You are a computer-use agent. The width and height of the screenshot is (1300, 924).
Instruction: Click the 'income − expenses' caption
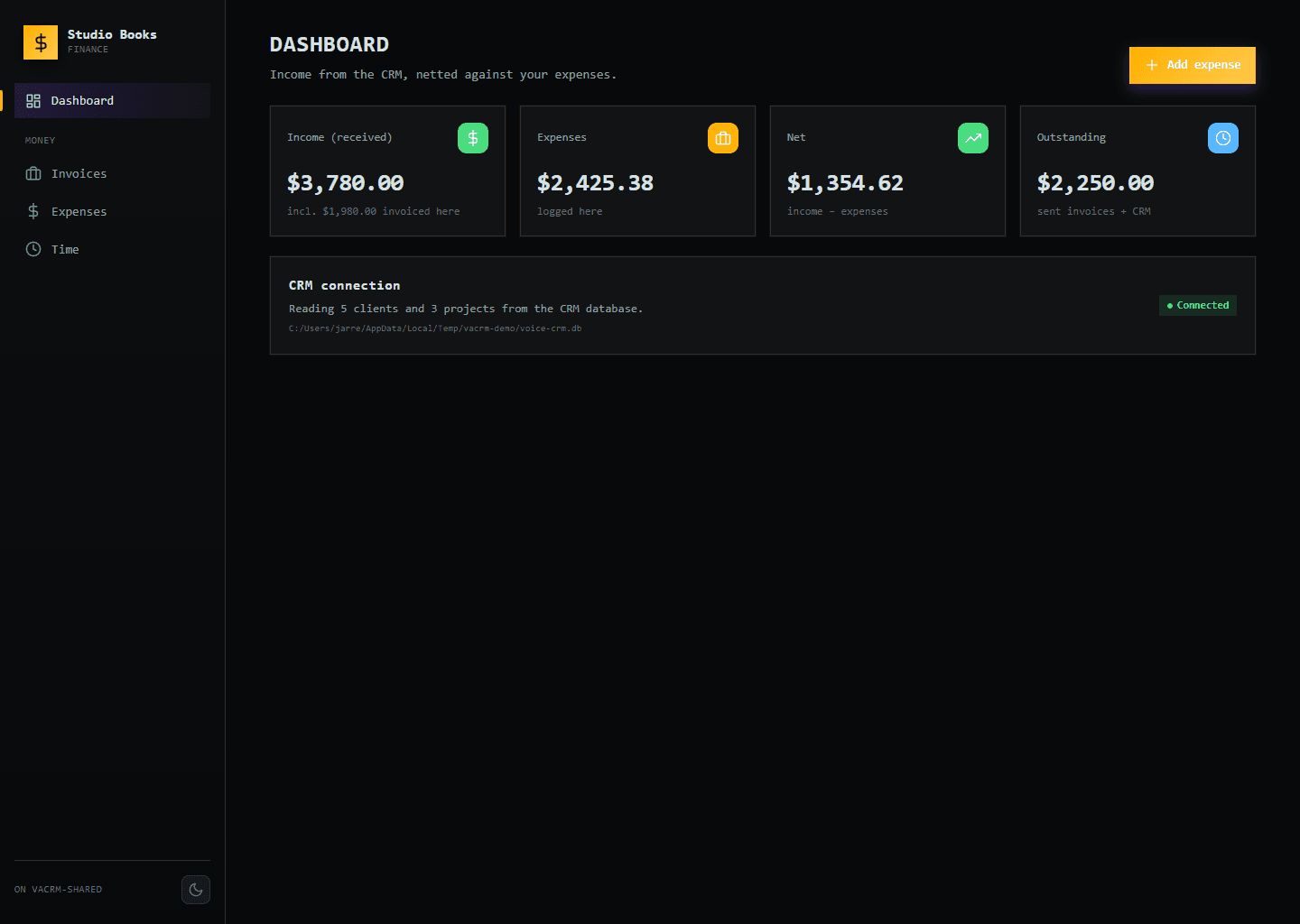[x=838, y=211]
